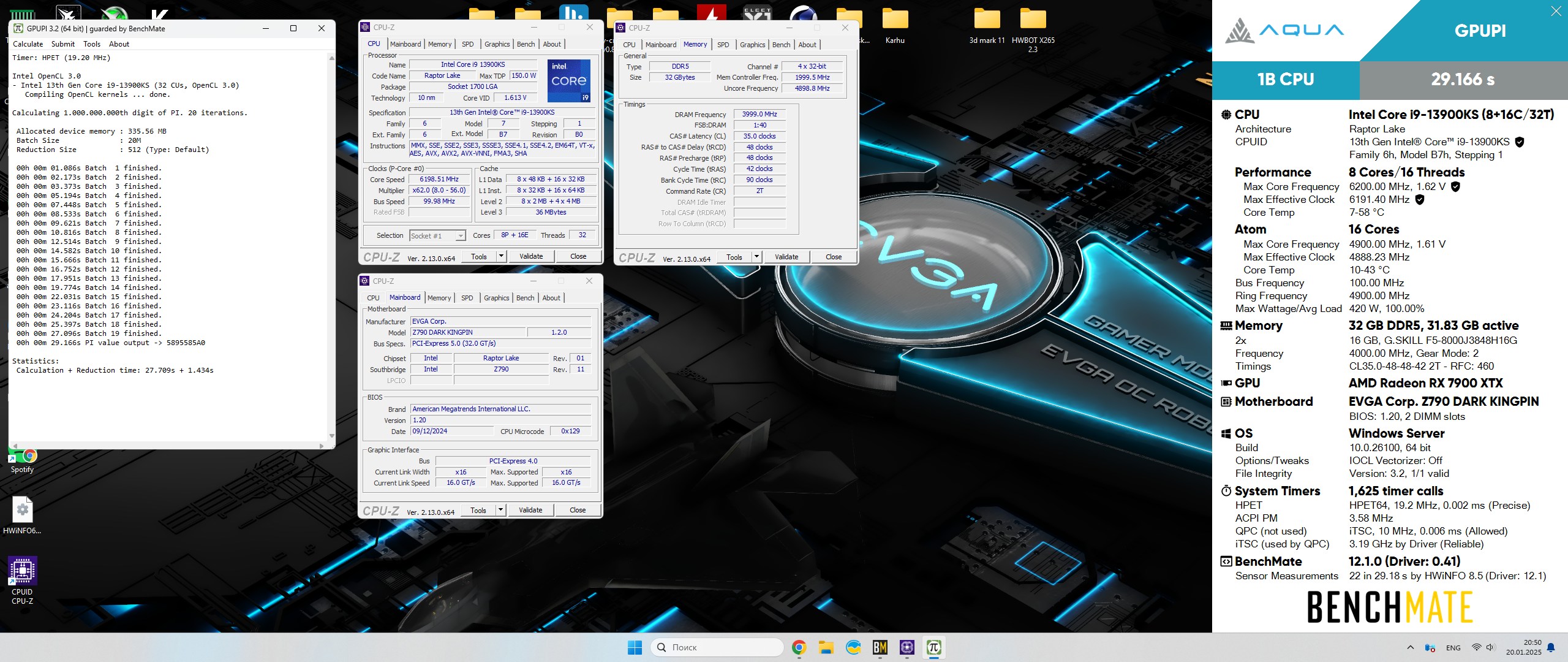1568x662 pixels.
Task: Switch to BenchMate in the taskbar
Action: [x=880, y=647]
